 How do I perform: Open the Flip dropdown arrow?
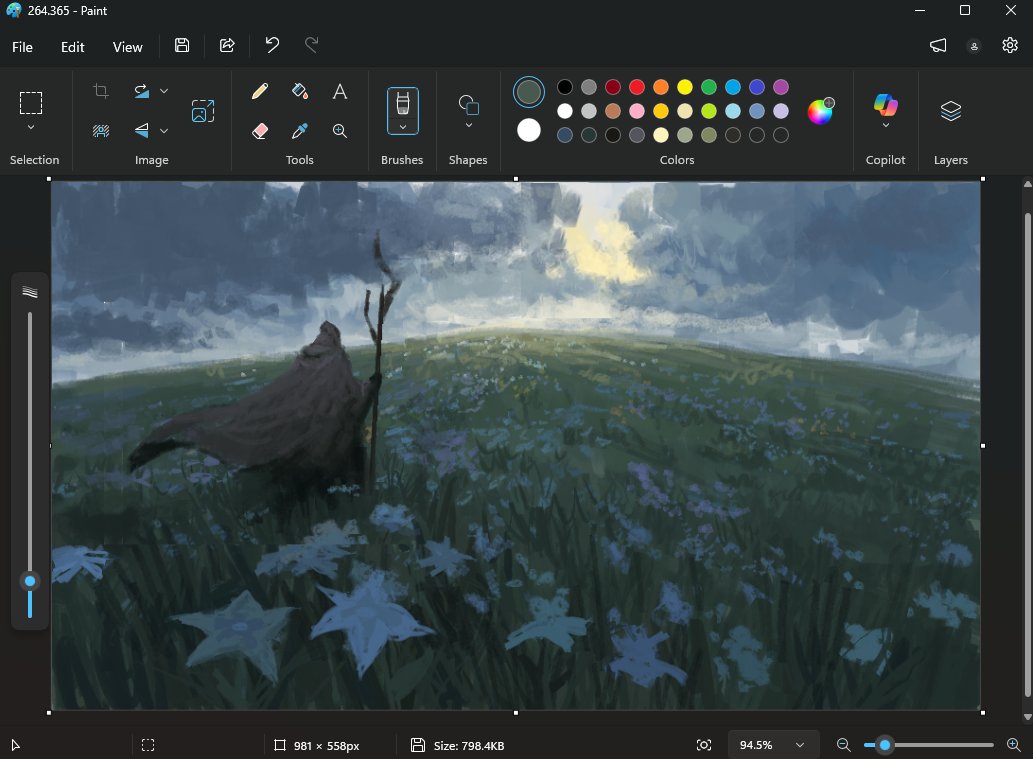(164, 130)
